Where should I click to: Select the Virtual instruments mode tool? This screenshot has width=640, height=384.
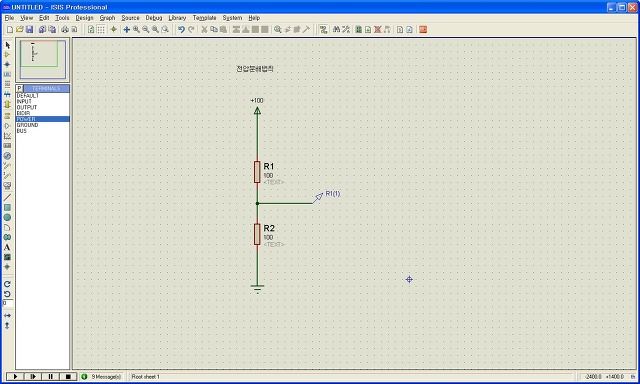pos(7,186)
